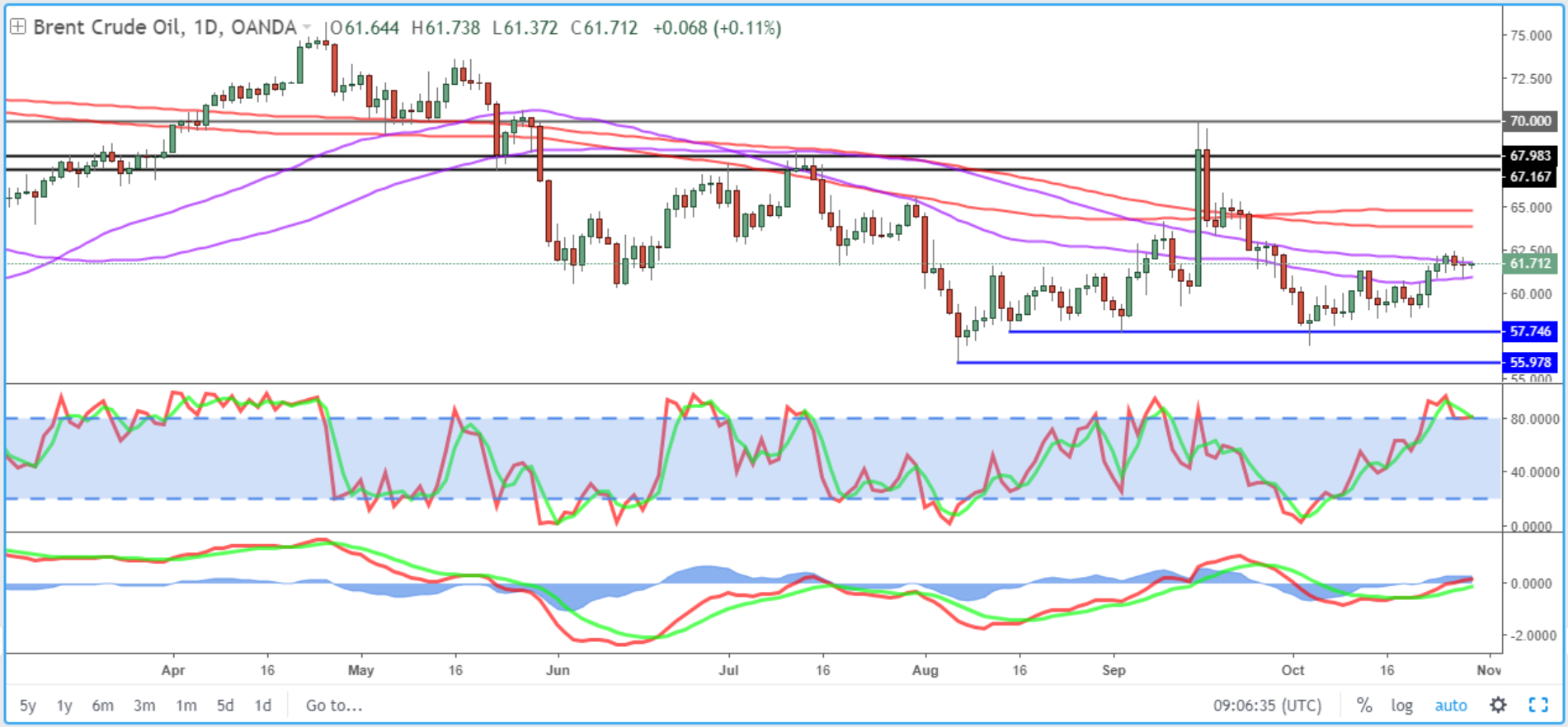Set time range to 1m

186,706
